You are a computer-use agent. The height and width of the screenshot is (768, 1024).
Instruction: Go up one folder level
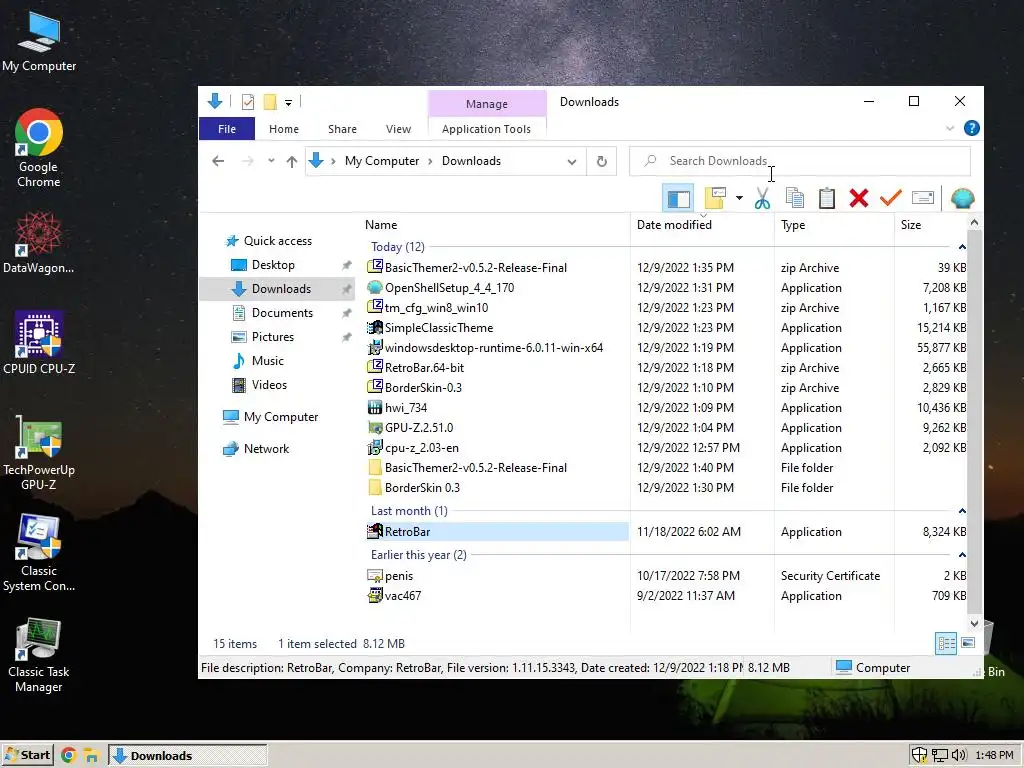click(x=292, y=161)
